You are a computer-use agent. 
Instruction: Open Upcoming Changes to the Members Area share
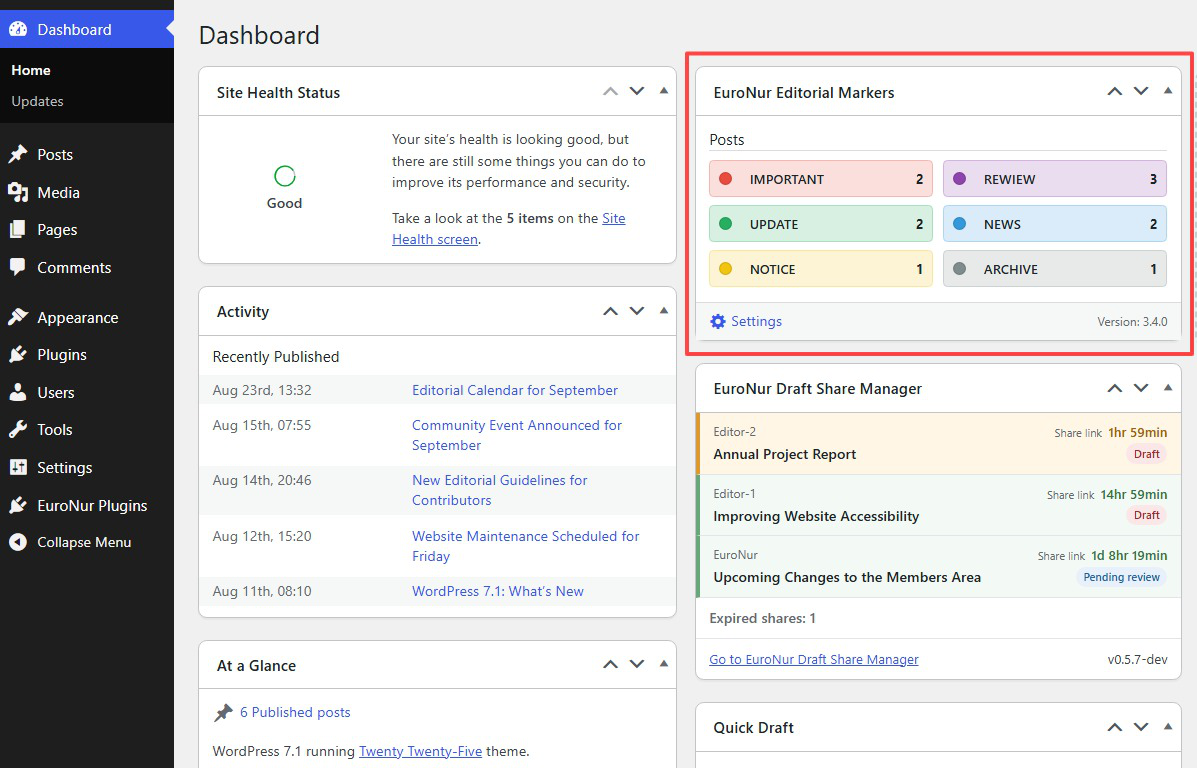[x=847, y=577]
